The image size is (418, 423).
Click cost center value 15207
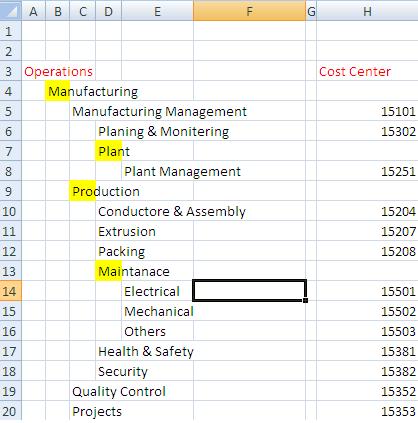click(x=398, y=231)
